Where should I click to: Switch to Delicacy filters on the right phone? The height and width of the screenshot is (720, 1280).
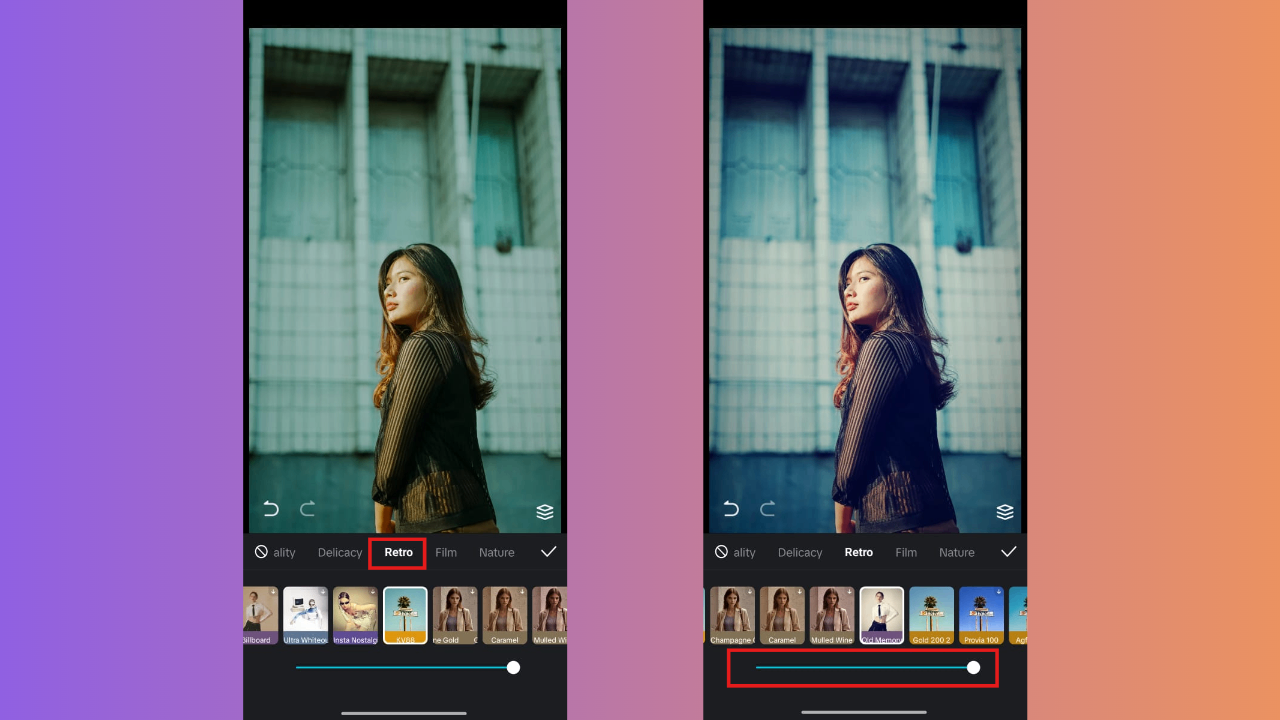pos(800,553)
